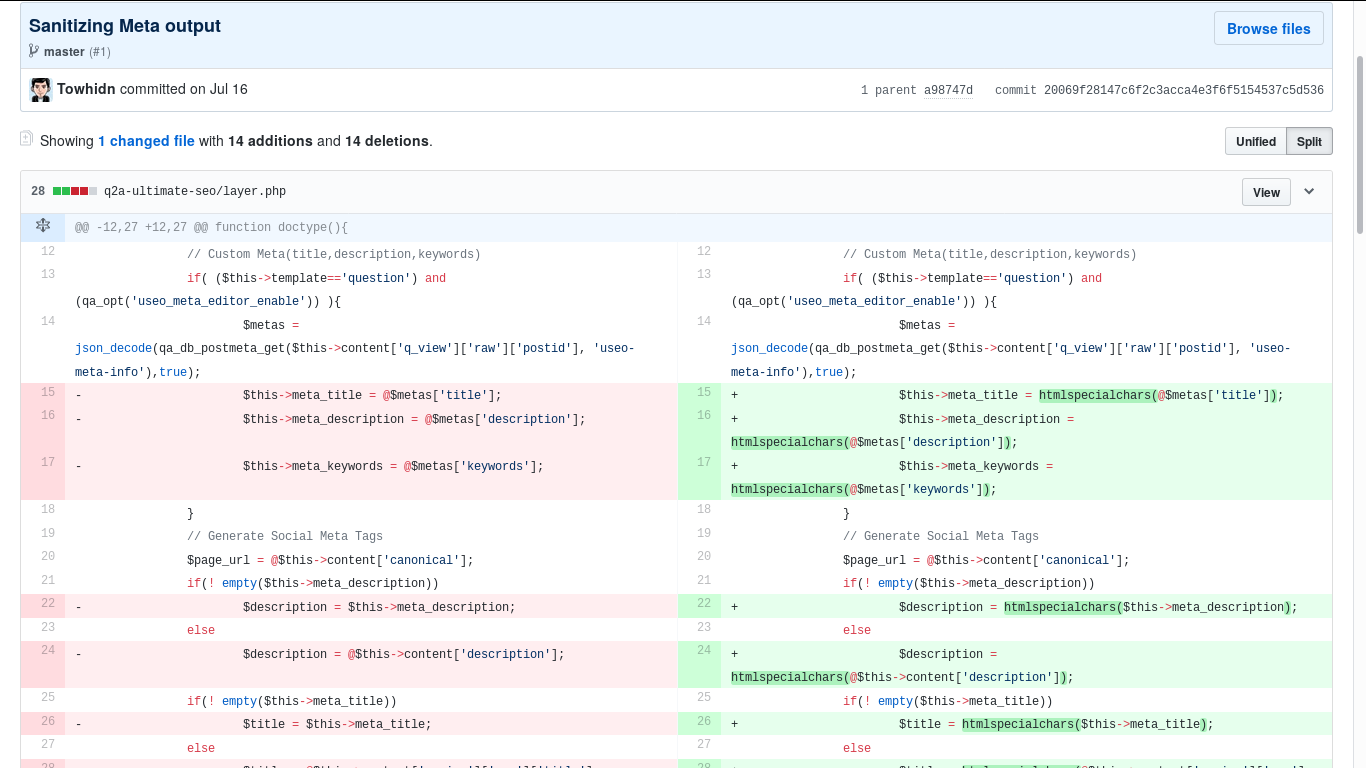Switch to Unified diff view

tap(1255, 141)
